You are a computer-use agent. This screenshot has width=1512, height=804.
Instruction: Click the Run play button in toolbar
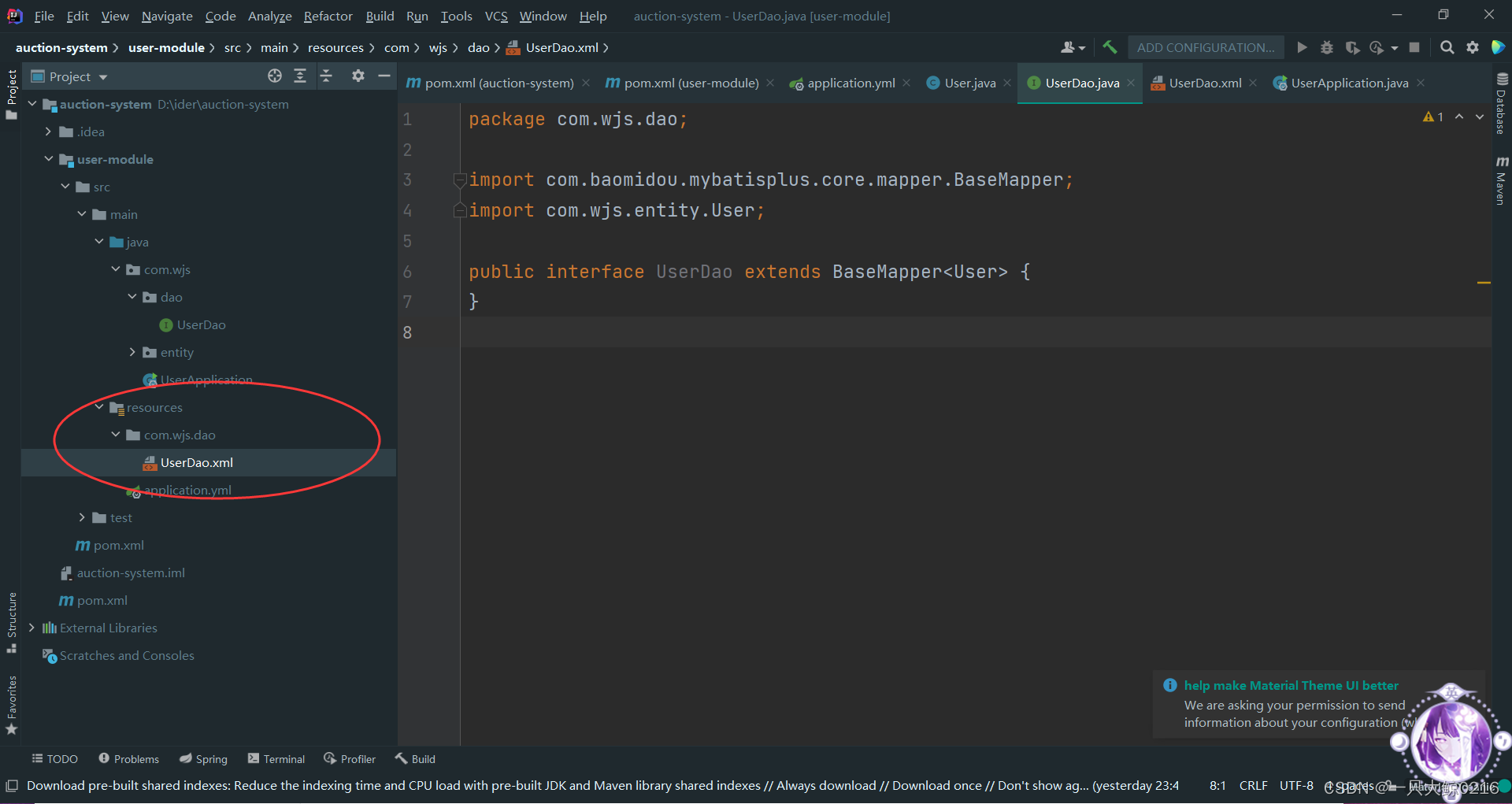pyautogui.click(x=1302, y=47)
